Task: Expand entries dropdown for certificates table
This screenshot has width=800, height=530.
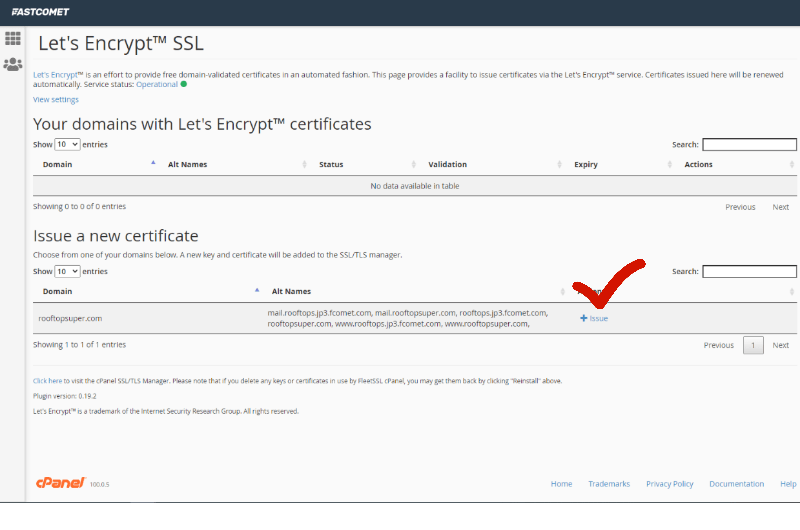Action: tap(67, 144)
